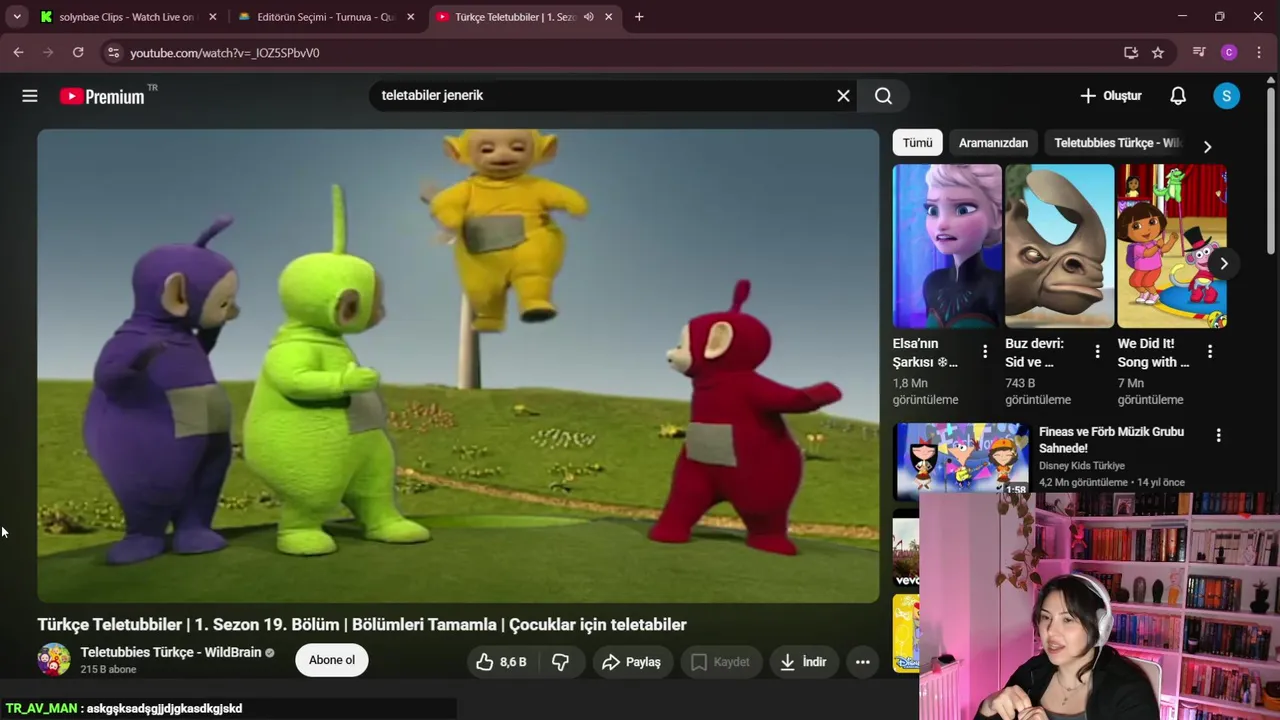Image resolution: width=1280 pixels, height=720 pixels.
Task: Open Disney Kids Türkiye channel name
Action: (1082, 466)
